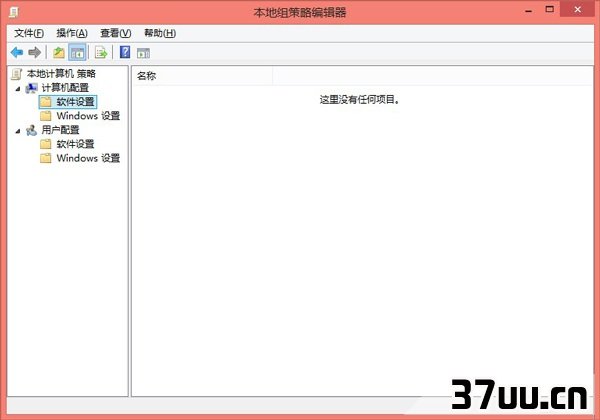Click folder icon of 软件设置 under 用户配置
Viewport: 600px width, 420px height.
(x=46, y=144)
